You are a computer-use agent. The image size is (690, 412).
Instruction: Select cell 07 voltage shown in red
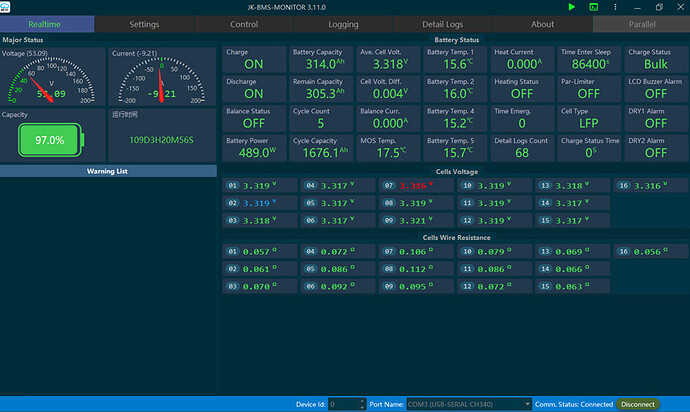point(413,186)
